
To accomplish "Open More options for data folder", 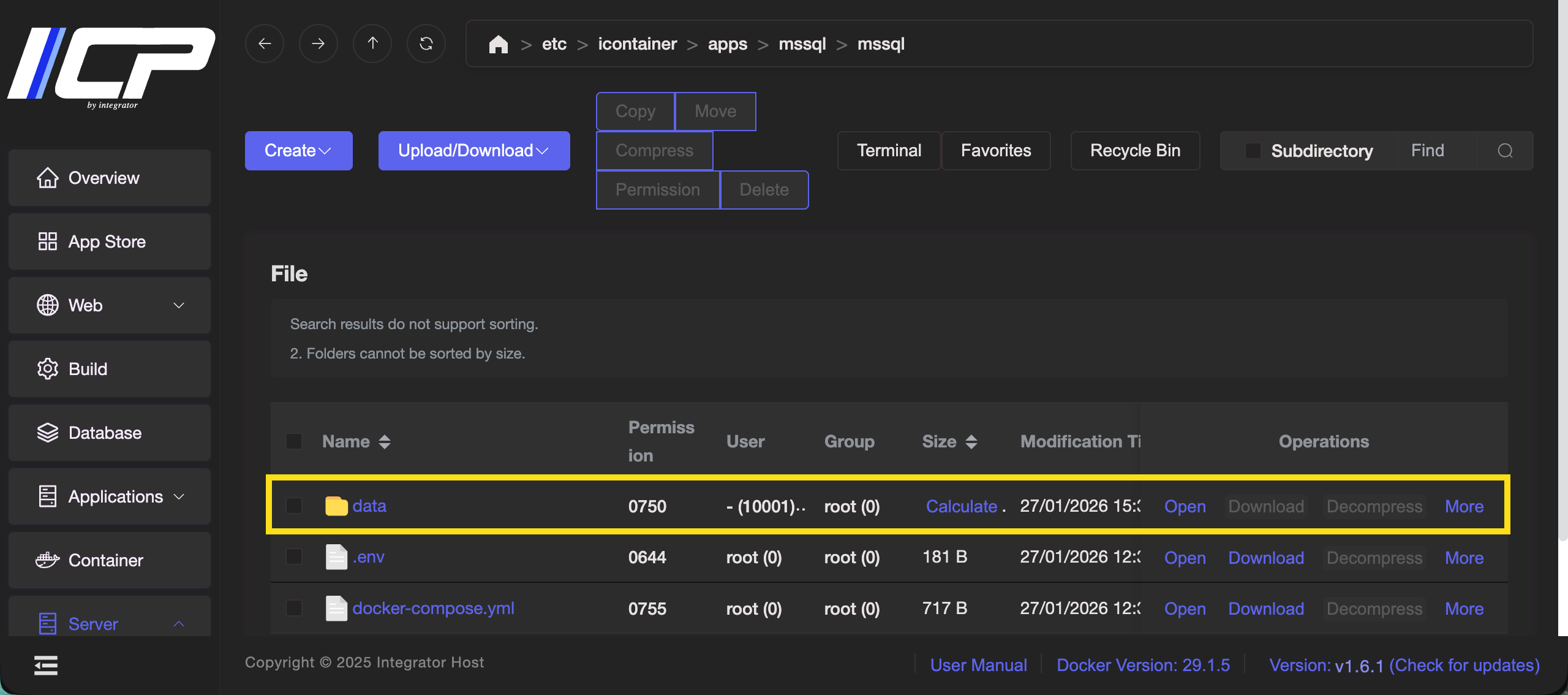I will coord(1464,506).
